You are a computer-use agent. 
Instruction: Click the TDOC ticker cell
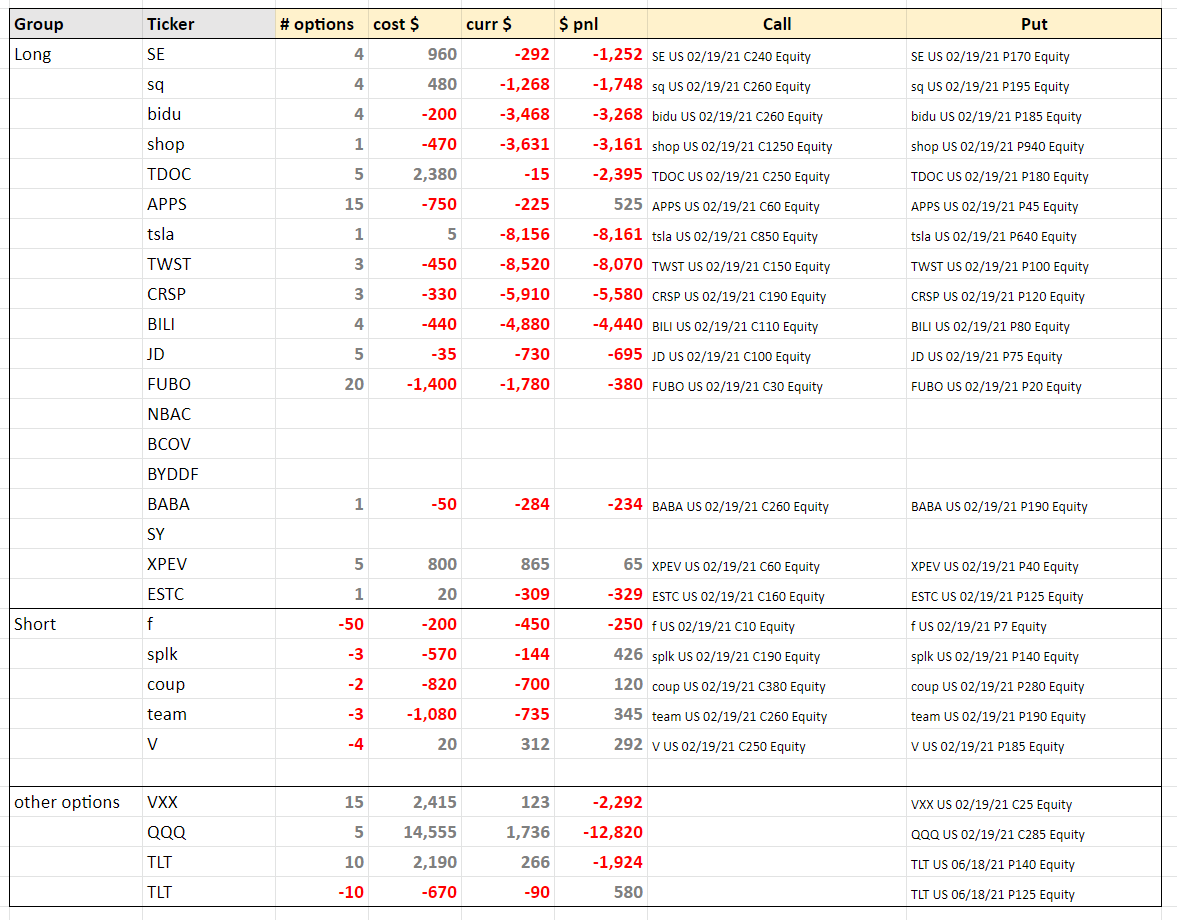(209, 174)
